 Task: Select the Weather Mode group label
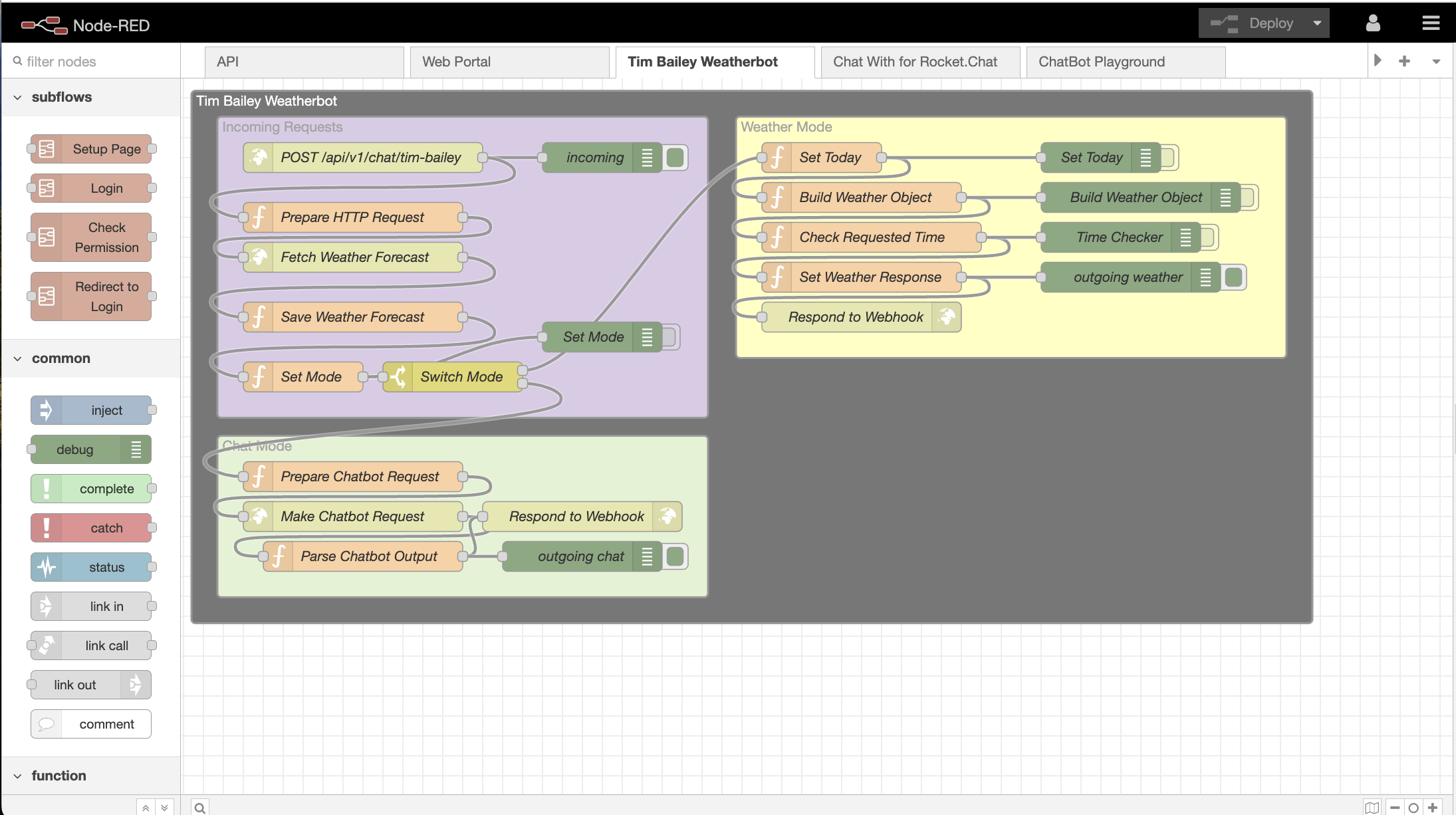coord(787,127)
